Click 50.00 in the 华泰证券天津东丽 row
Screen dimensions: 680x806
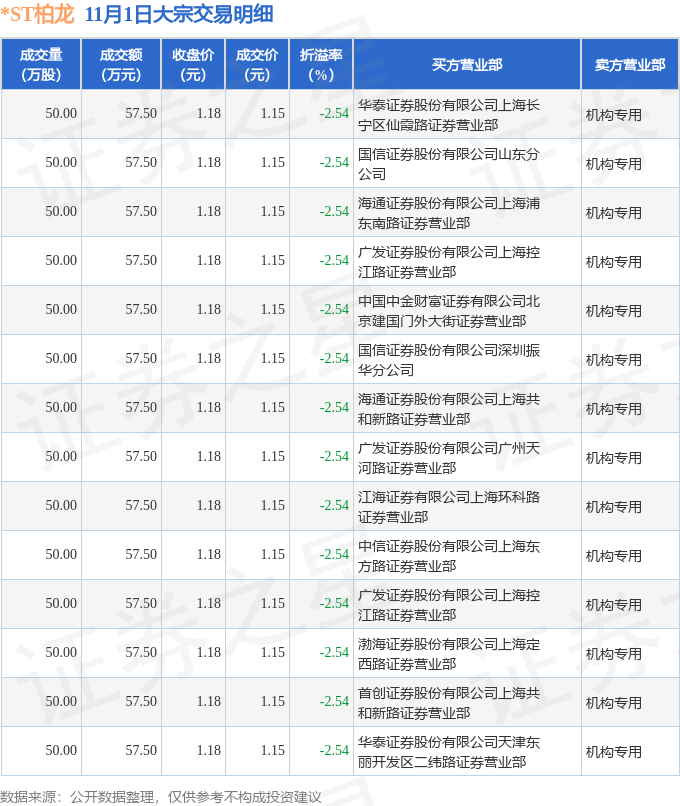[61, 750]
